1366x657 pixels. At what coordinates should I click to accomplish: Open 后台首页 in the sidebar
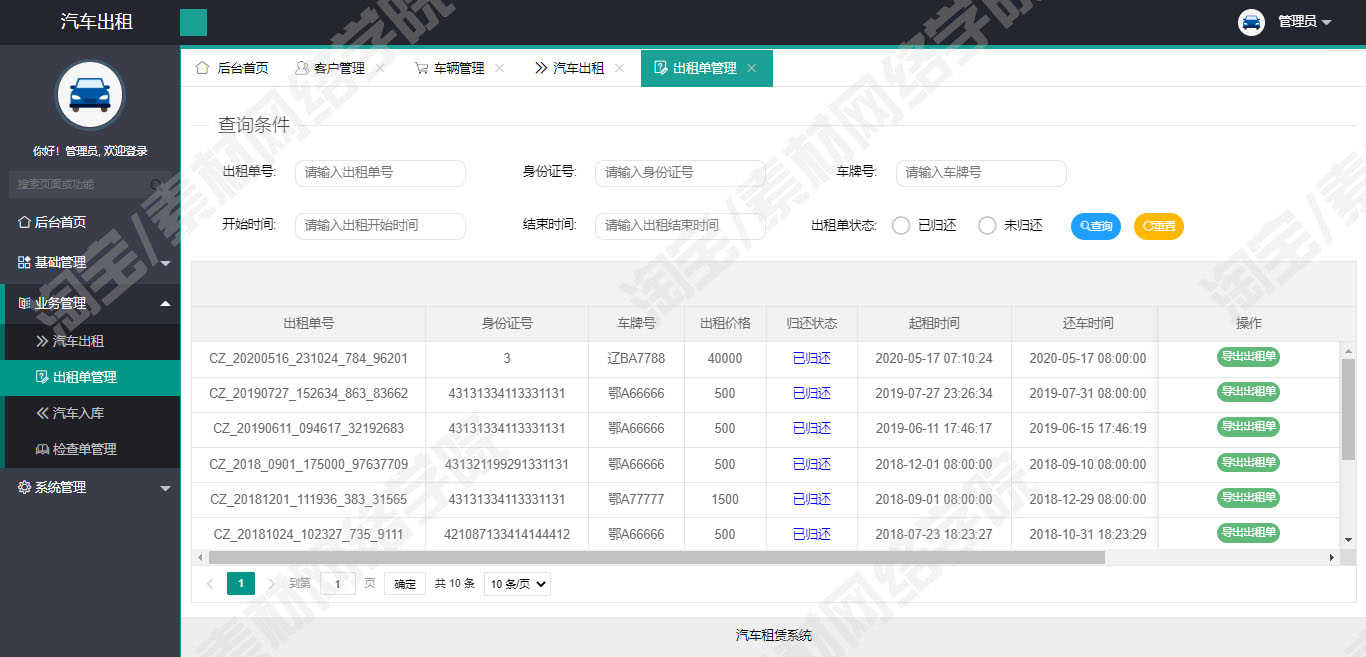point(90,222)
